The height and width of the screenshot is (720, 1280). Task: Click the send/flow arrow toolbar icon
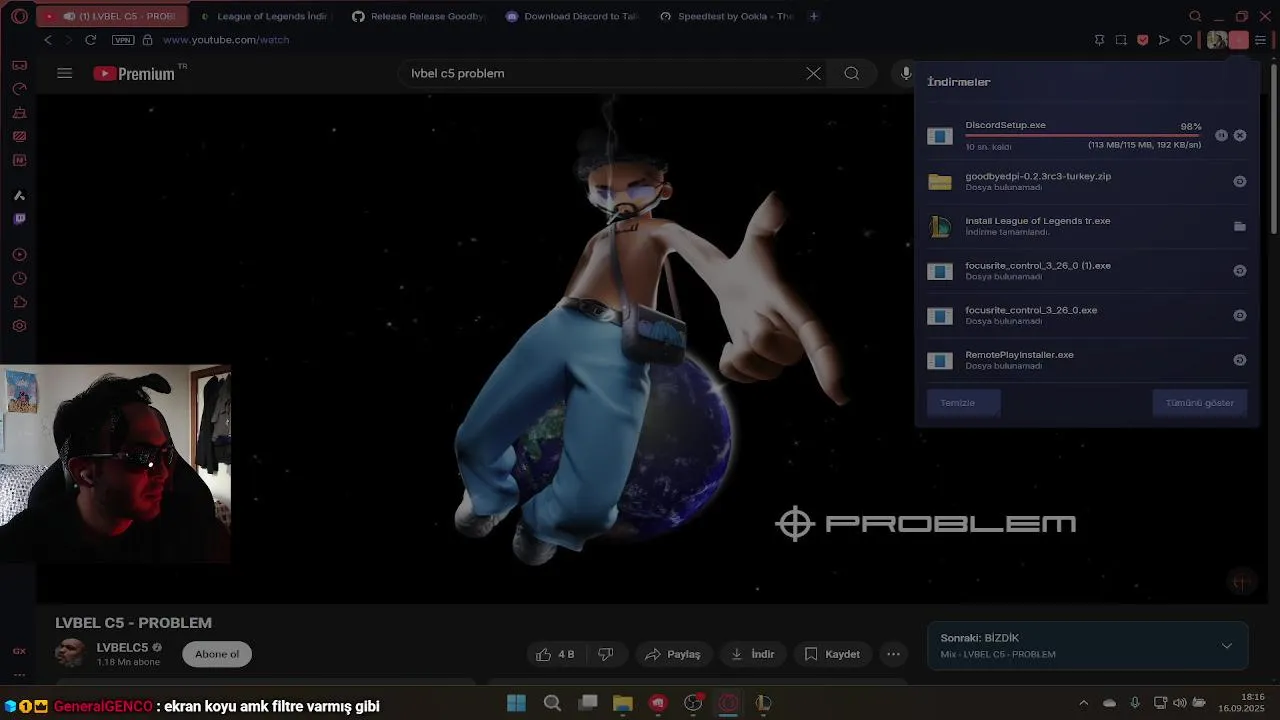[1164, 40]
